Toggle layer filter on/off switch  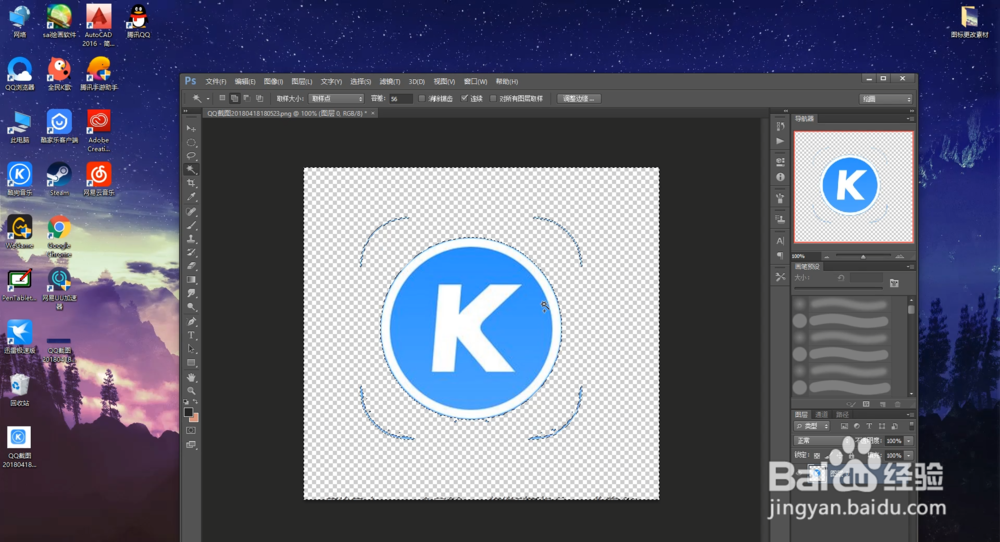911,425
